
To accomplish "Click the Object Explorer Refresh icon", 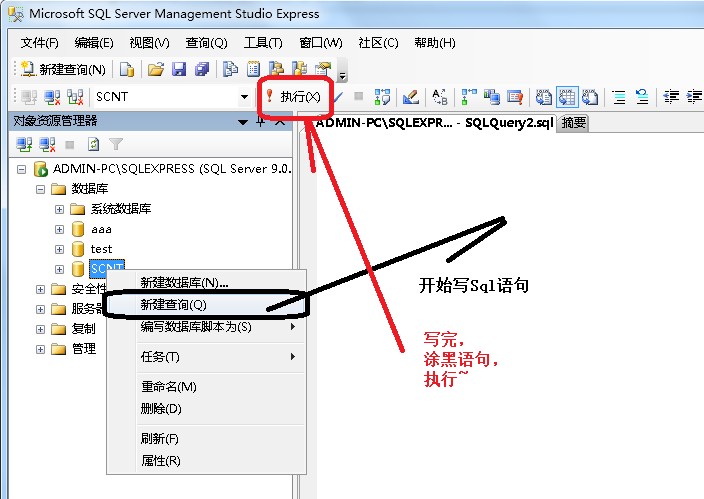I will coord(93,144).
